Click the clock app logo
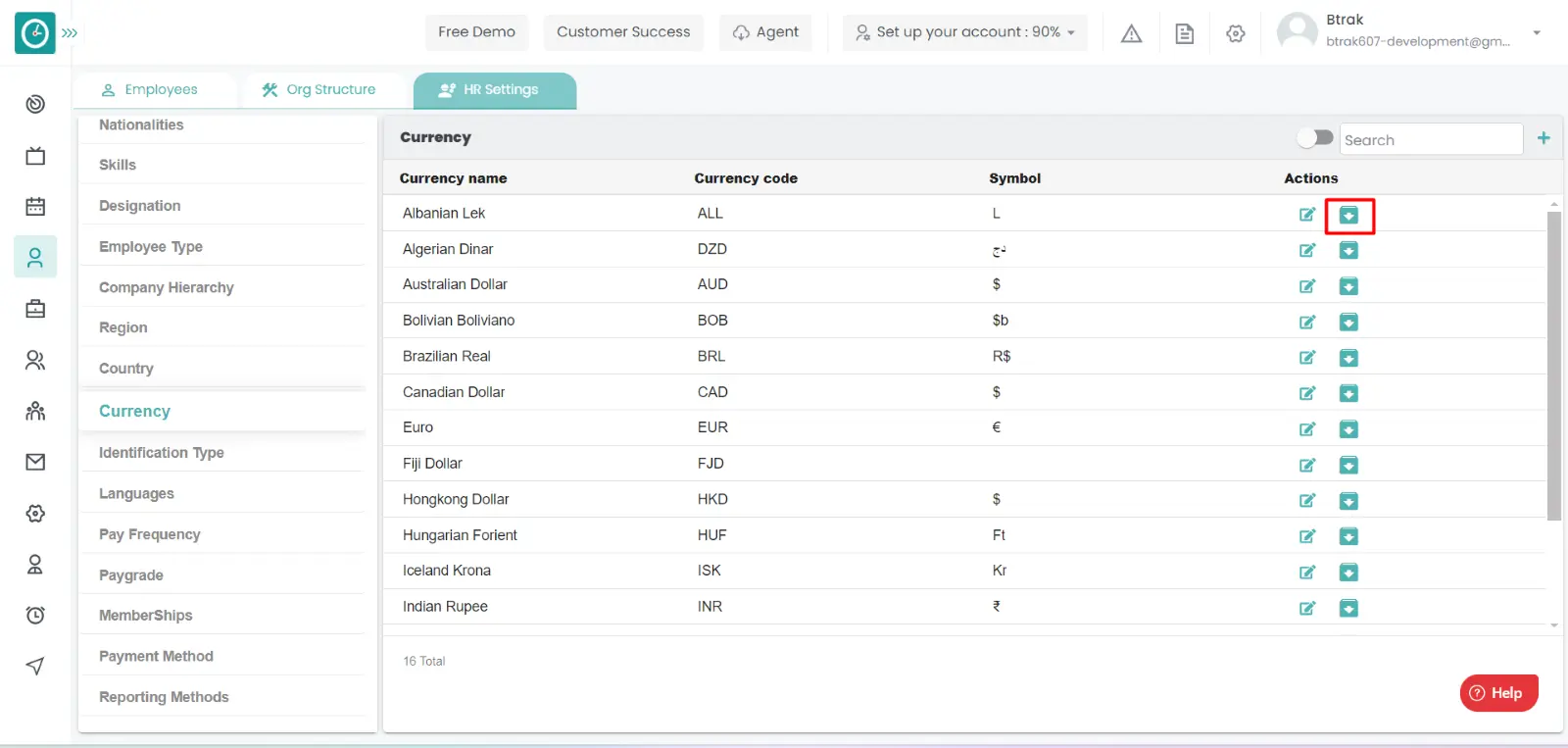Viewport: 1568px width, 748px height. click(35, 33)
